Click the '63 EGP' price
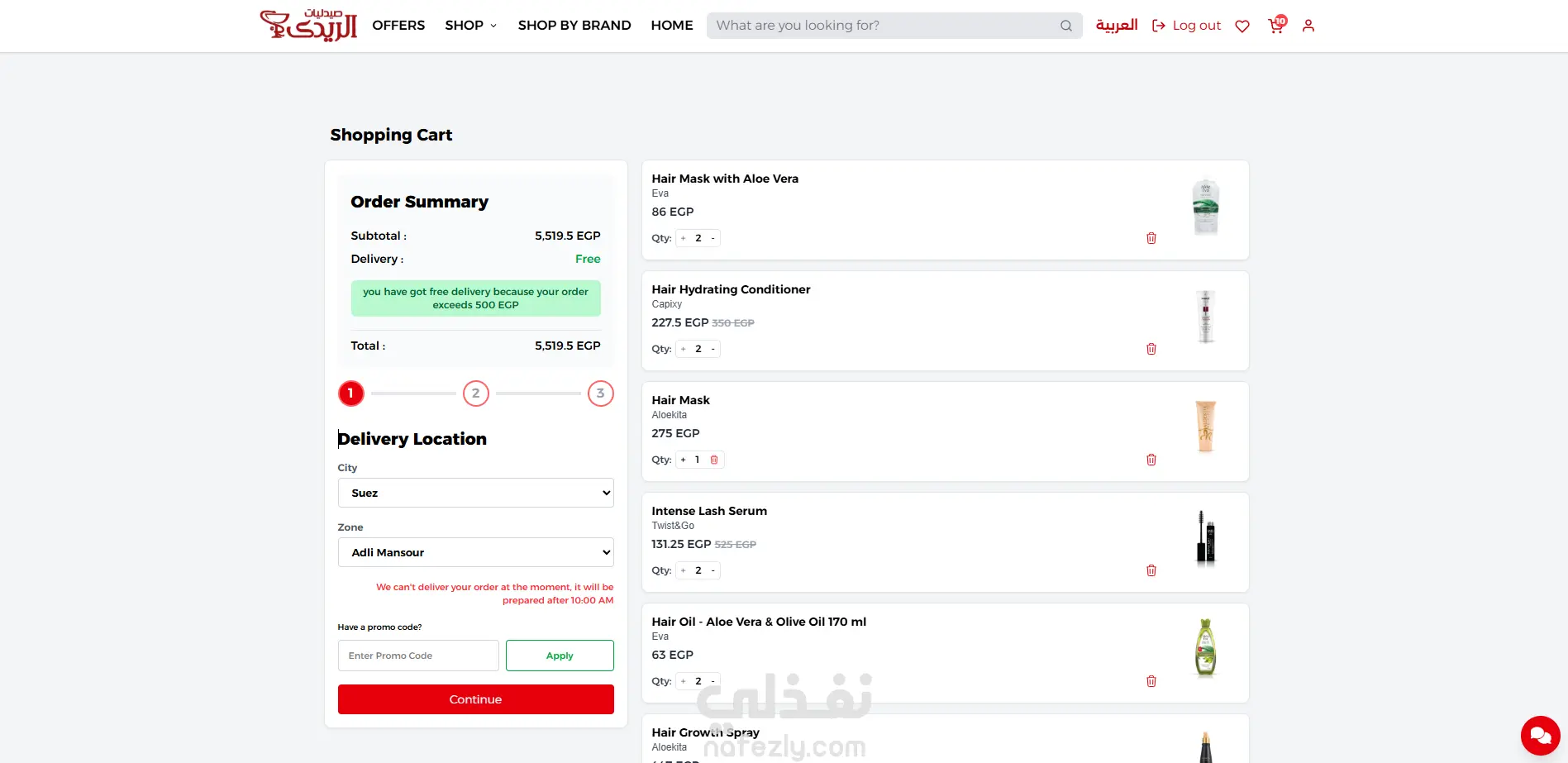The height and width of the screenshot is (763, 1568). (672, 655)
